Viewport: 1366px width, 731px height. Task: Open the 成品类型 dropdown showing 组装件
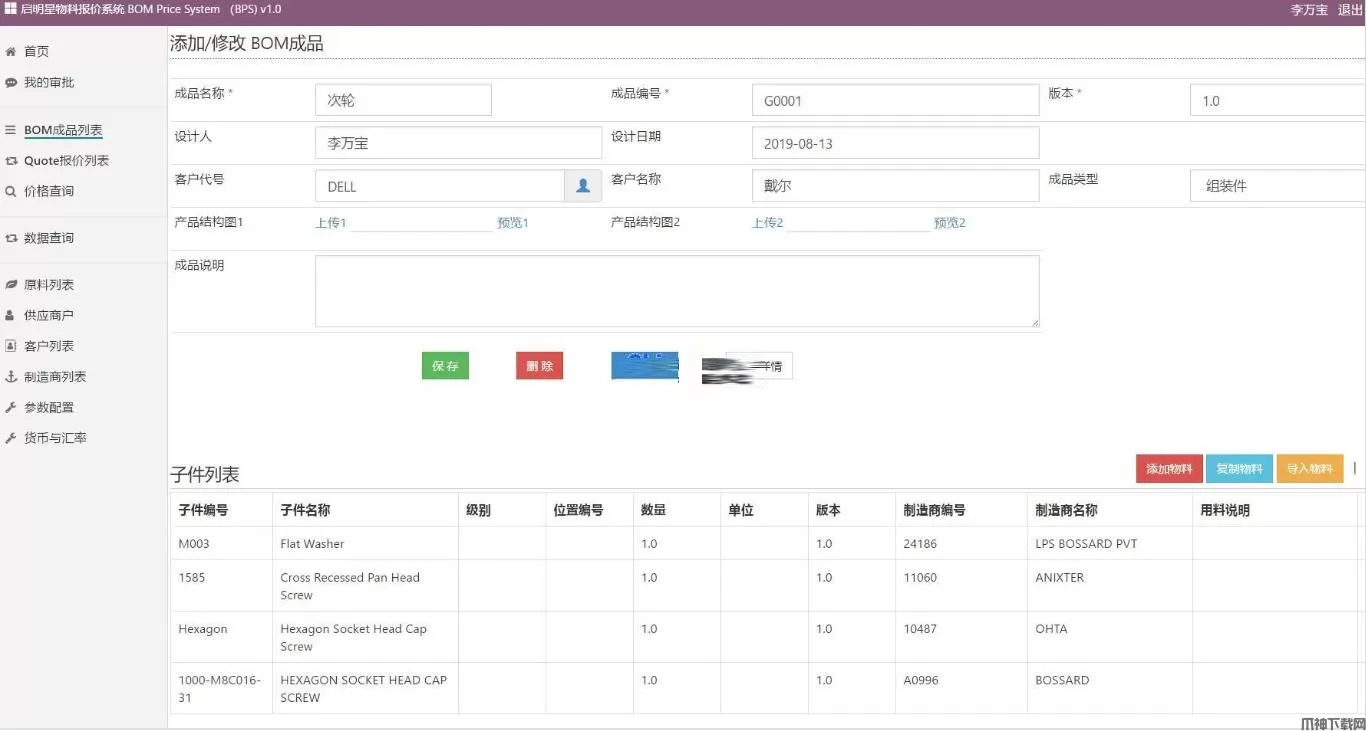tap(1277, 186)
